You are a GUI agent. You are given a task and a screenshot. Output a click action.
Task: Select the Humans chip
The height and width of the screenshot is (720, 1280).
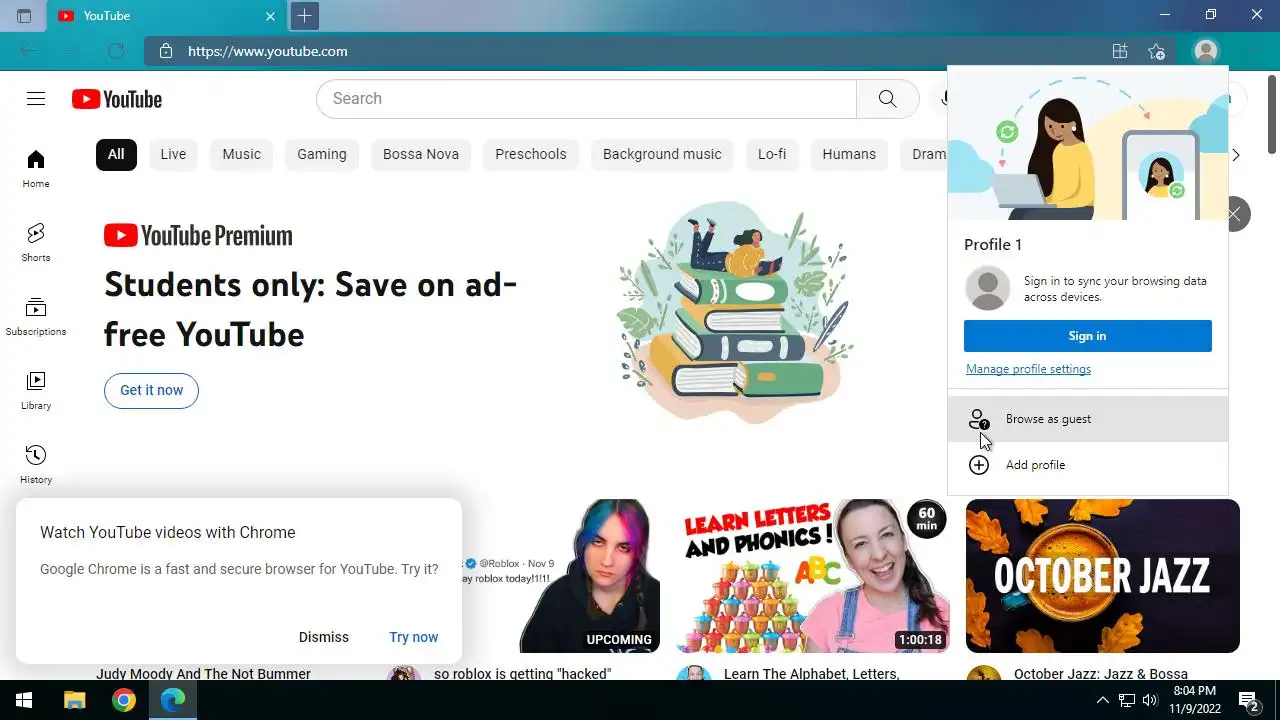click(x=849, y=154)
